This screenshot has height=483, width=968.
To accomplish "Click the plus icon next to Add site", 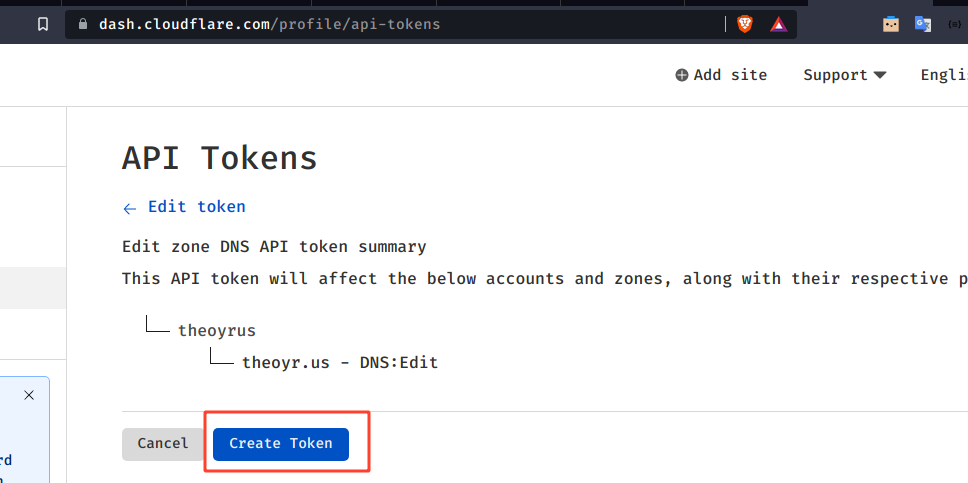I will click(x=682, y=75).
